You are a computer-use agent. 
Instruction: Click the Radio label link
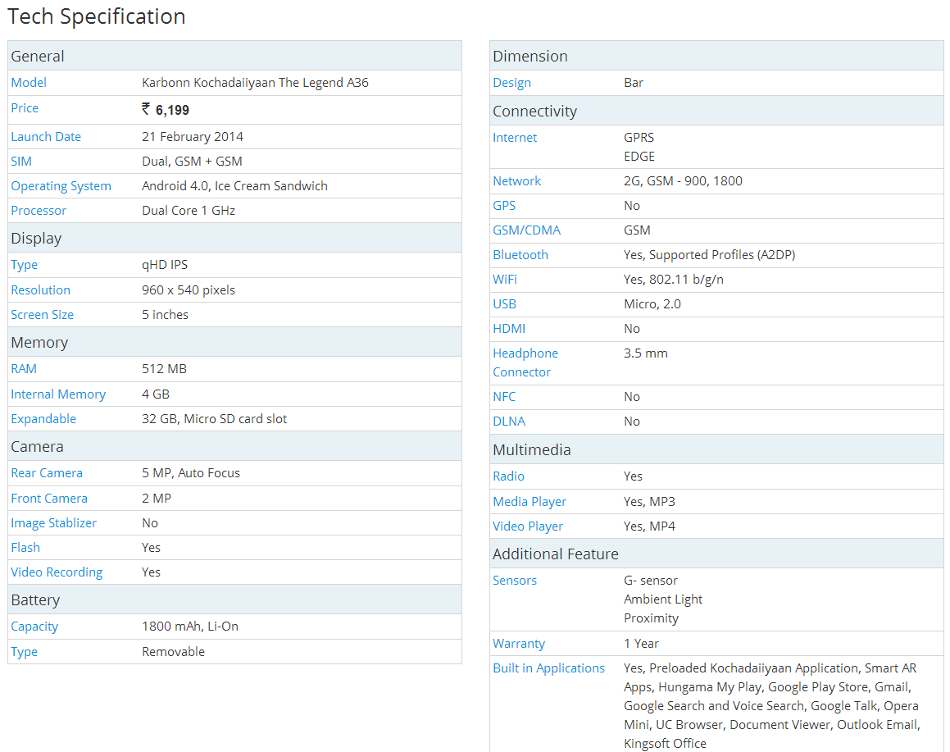pos(508,476)
